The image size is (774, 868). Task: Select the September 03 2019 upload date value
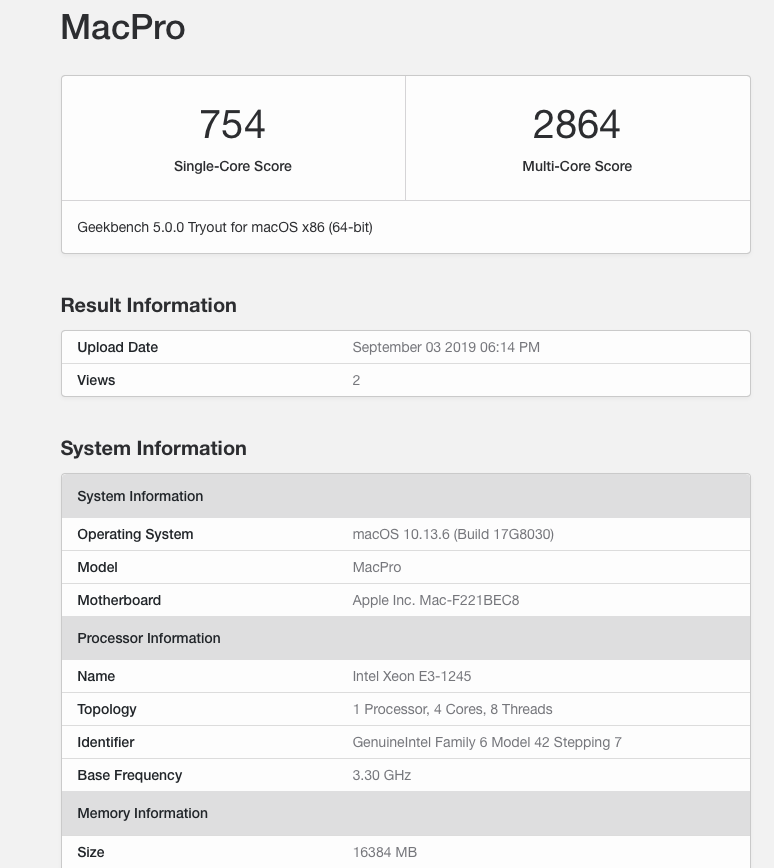[446, 347]
